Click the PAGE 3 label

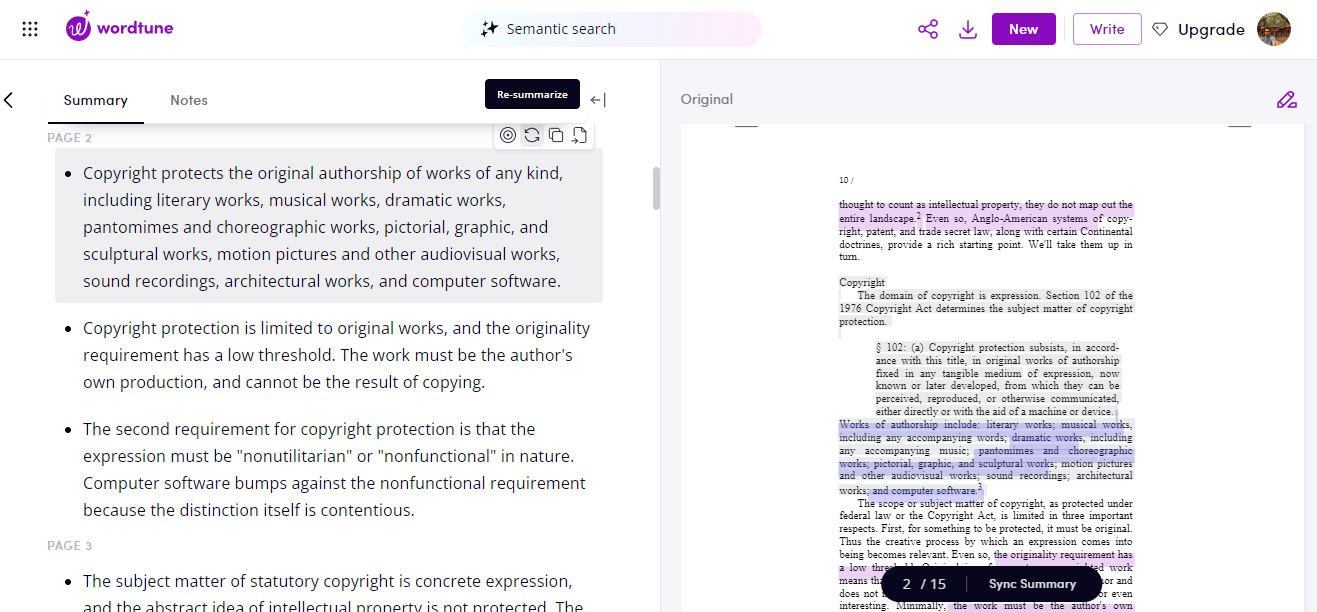coord(70,546)
